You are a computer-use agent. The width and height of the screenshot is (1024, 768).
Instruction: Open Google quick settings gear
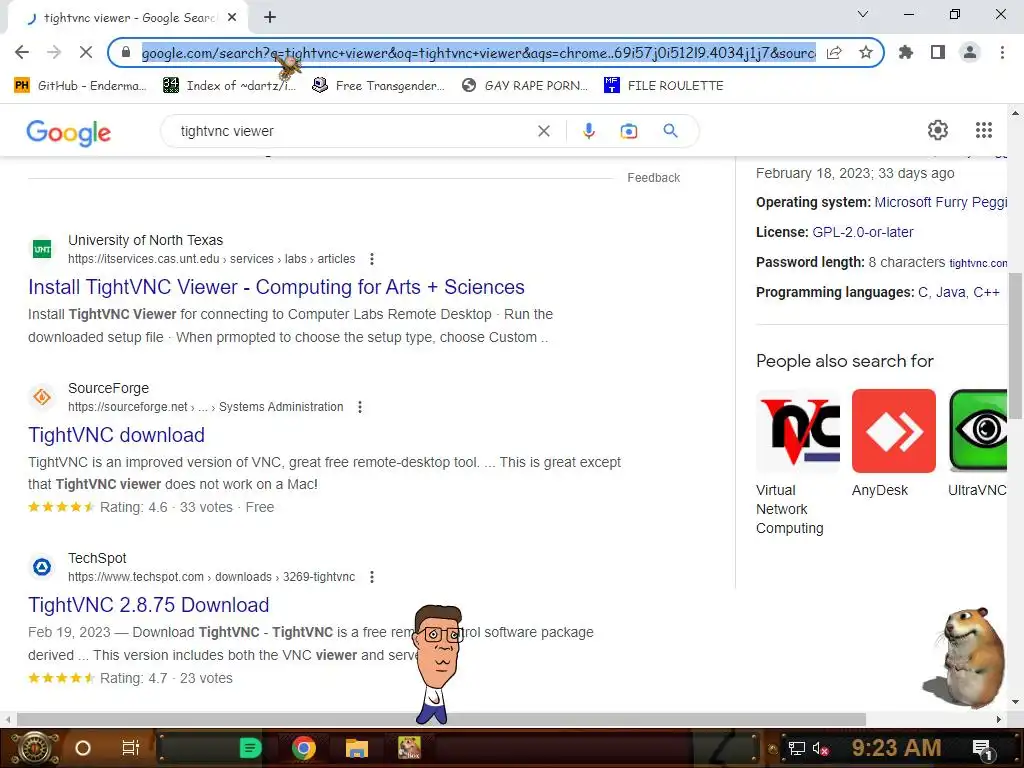point(938,130)
